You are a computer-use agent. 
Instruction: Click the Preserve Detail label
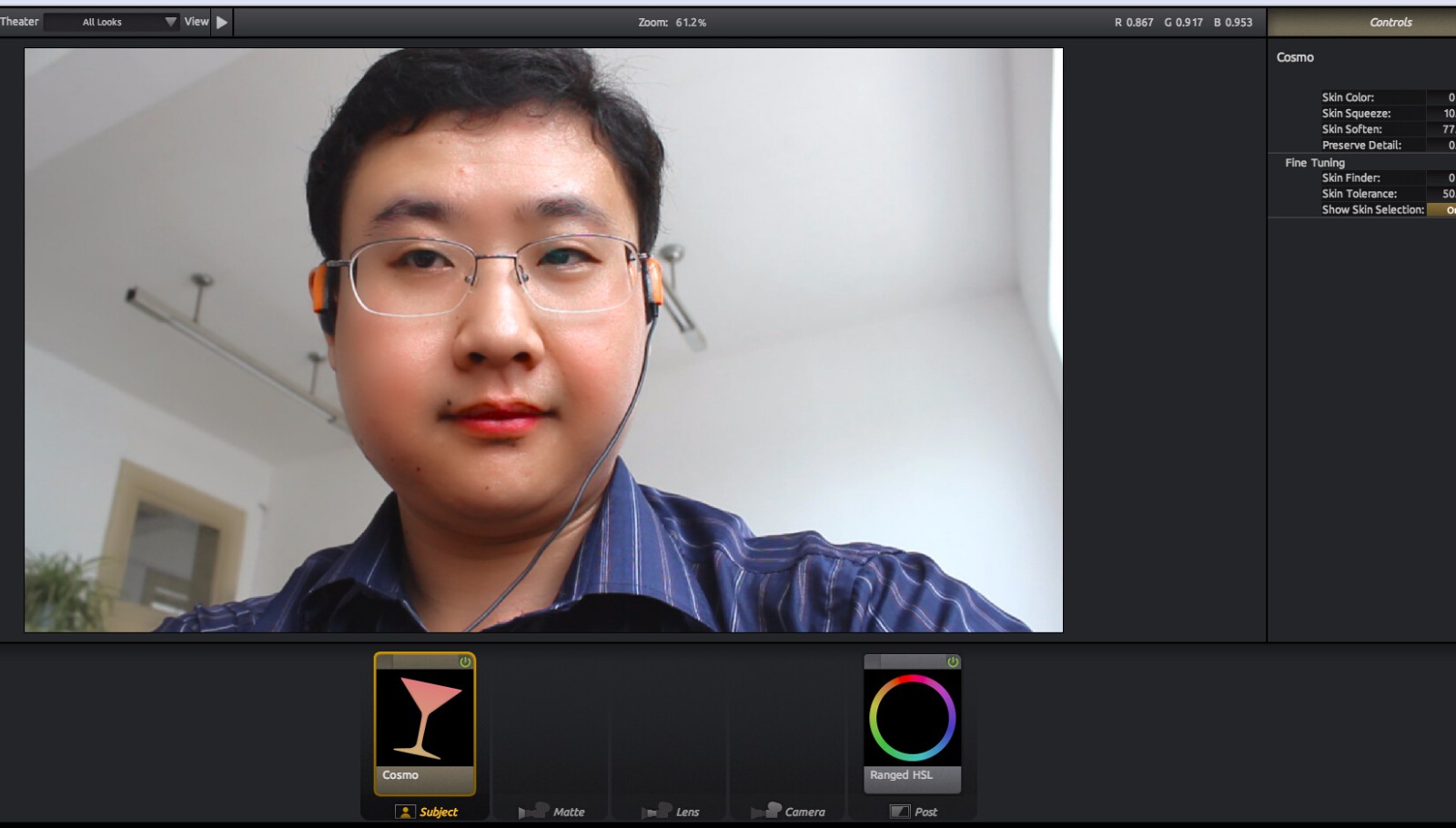tap(1361, 145)
